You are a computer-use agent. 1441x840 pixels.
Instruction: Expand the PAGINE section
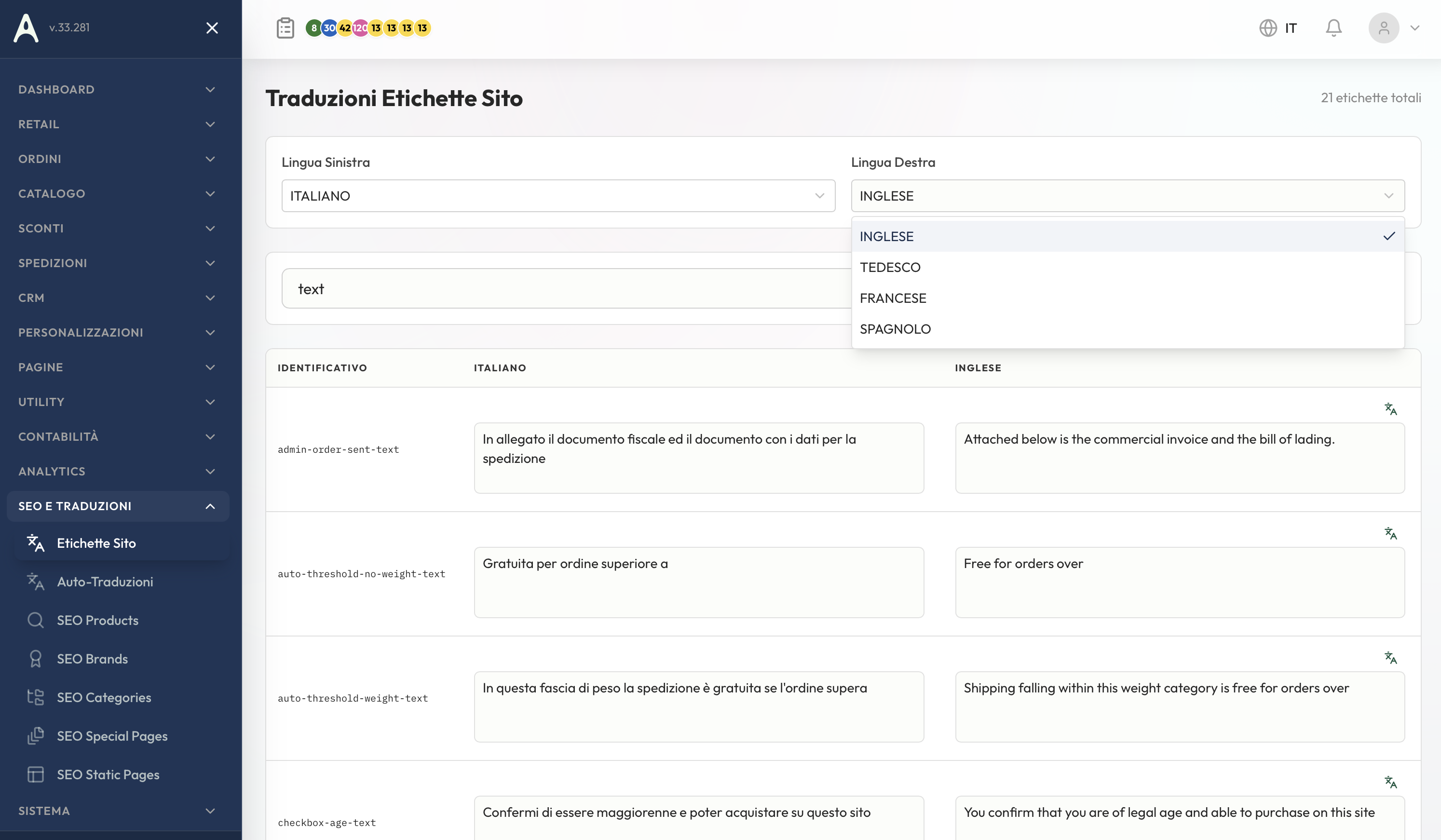(118, 367)
